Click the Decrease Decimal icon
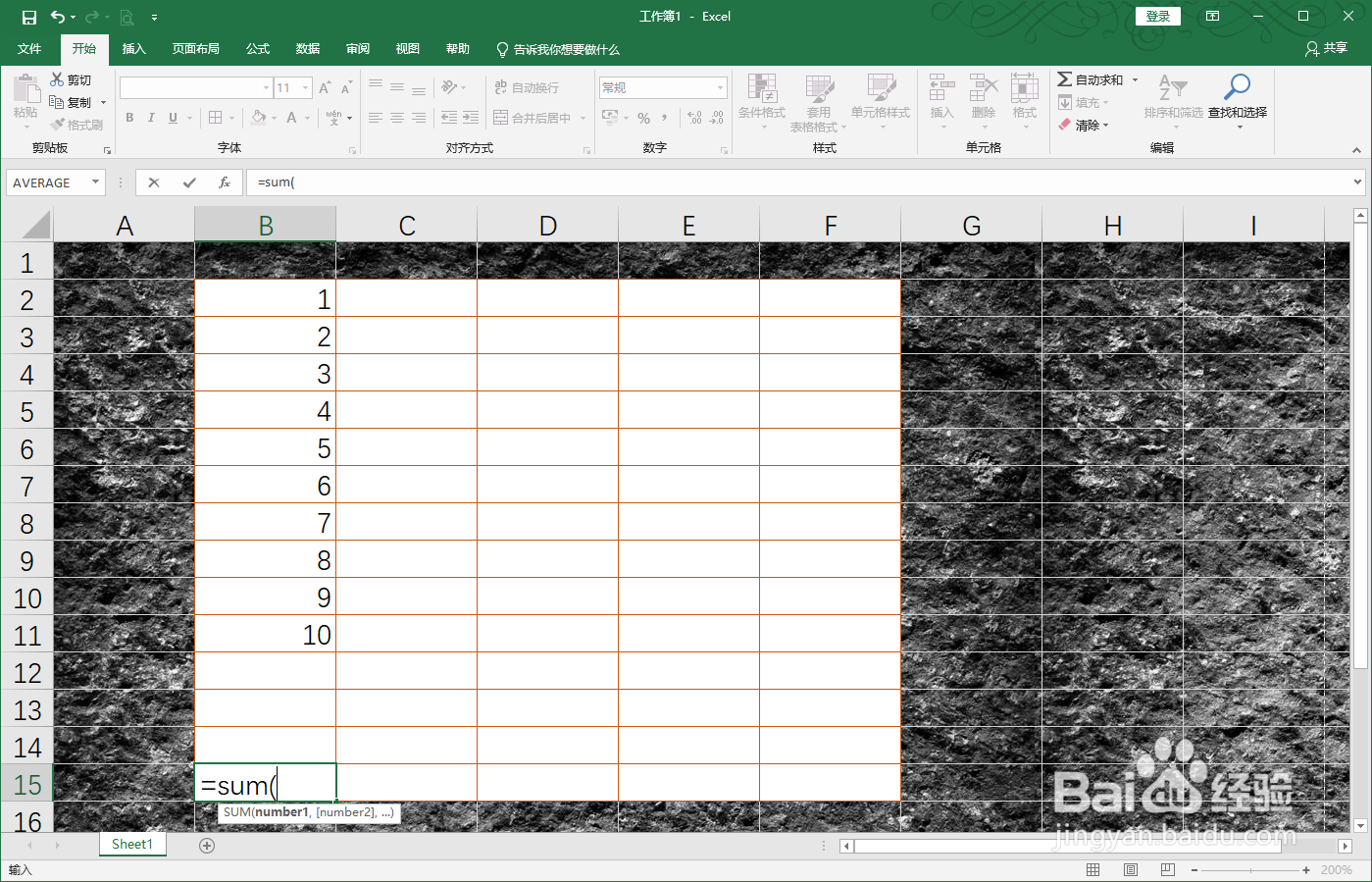Screen dimensions: 1372x882 click(x=717, y=118)
